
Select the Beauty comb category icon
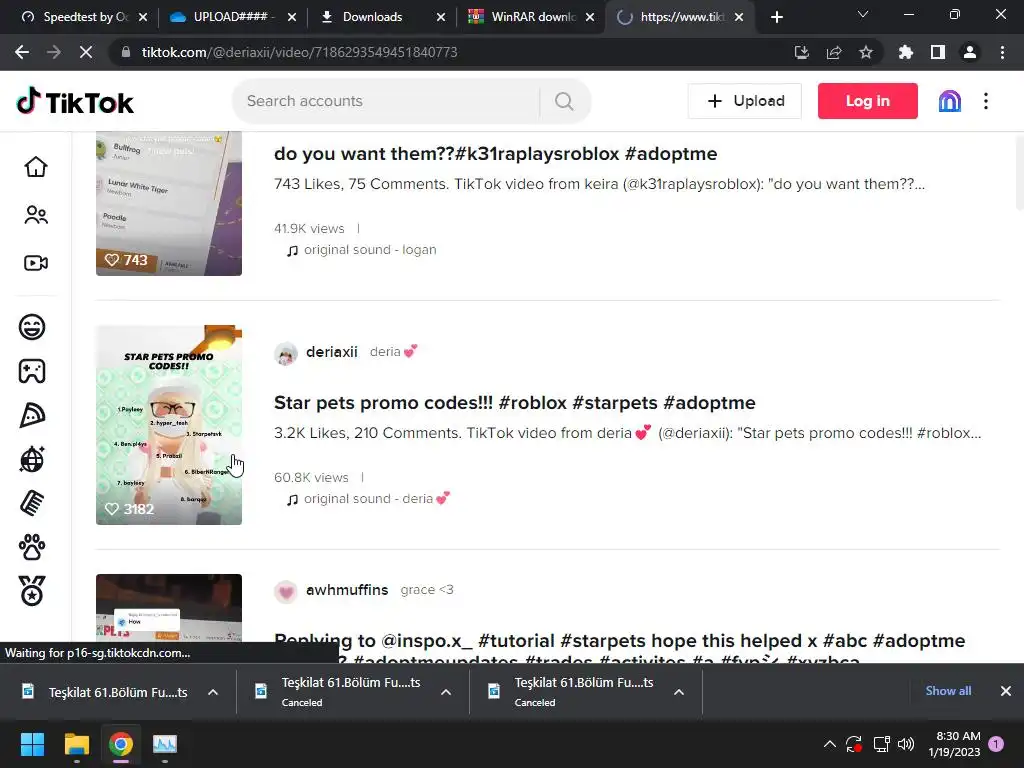click(32, 504)
